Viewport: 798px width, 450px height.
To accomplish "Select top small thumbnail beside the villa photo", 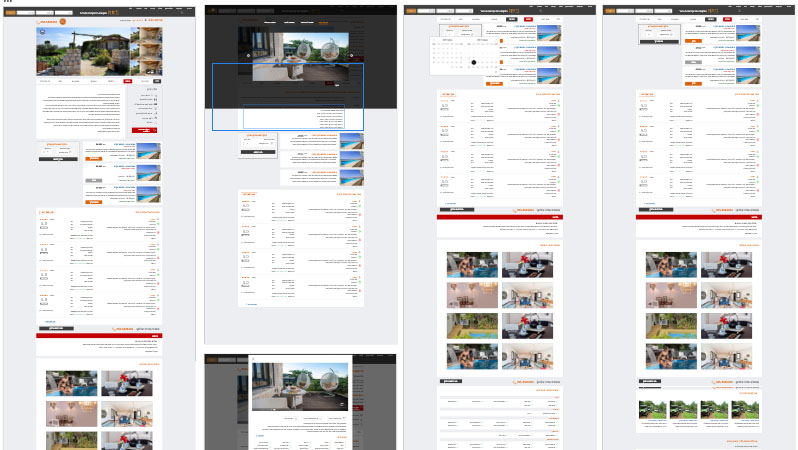I will (x=149, y=38).
